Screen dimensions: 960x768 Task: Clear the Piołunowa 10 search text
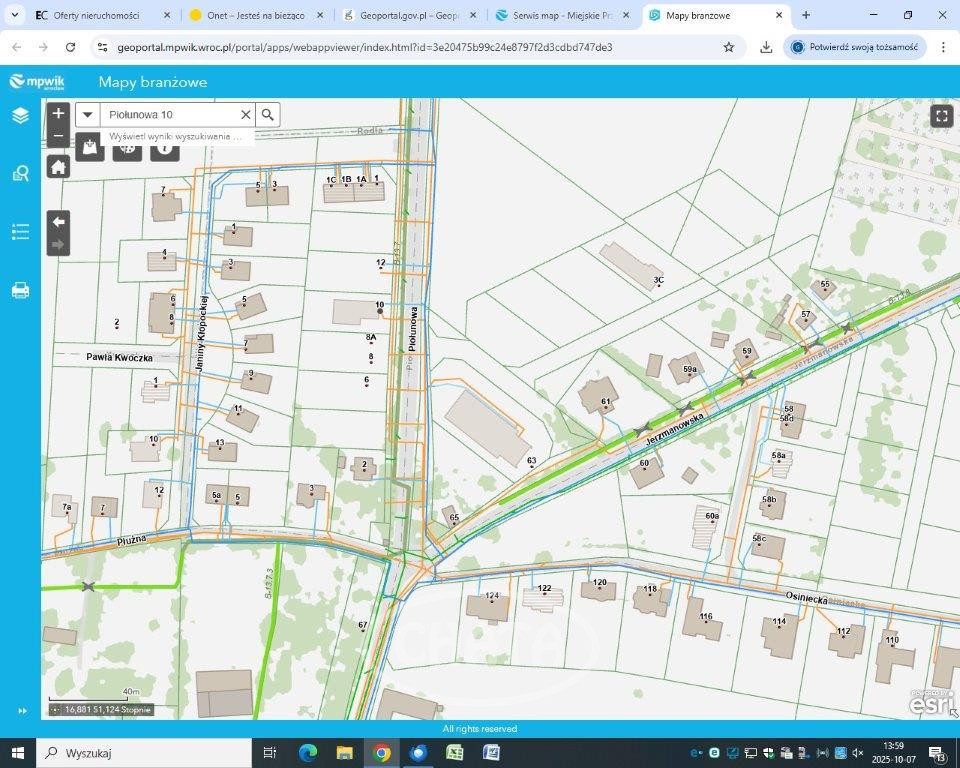pos(245,115)
